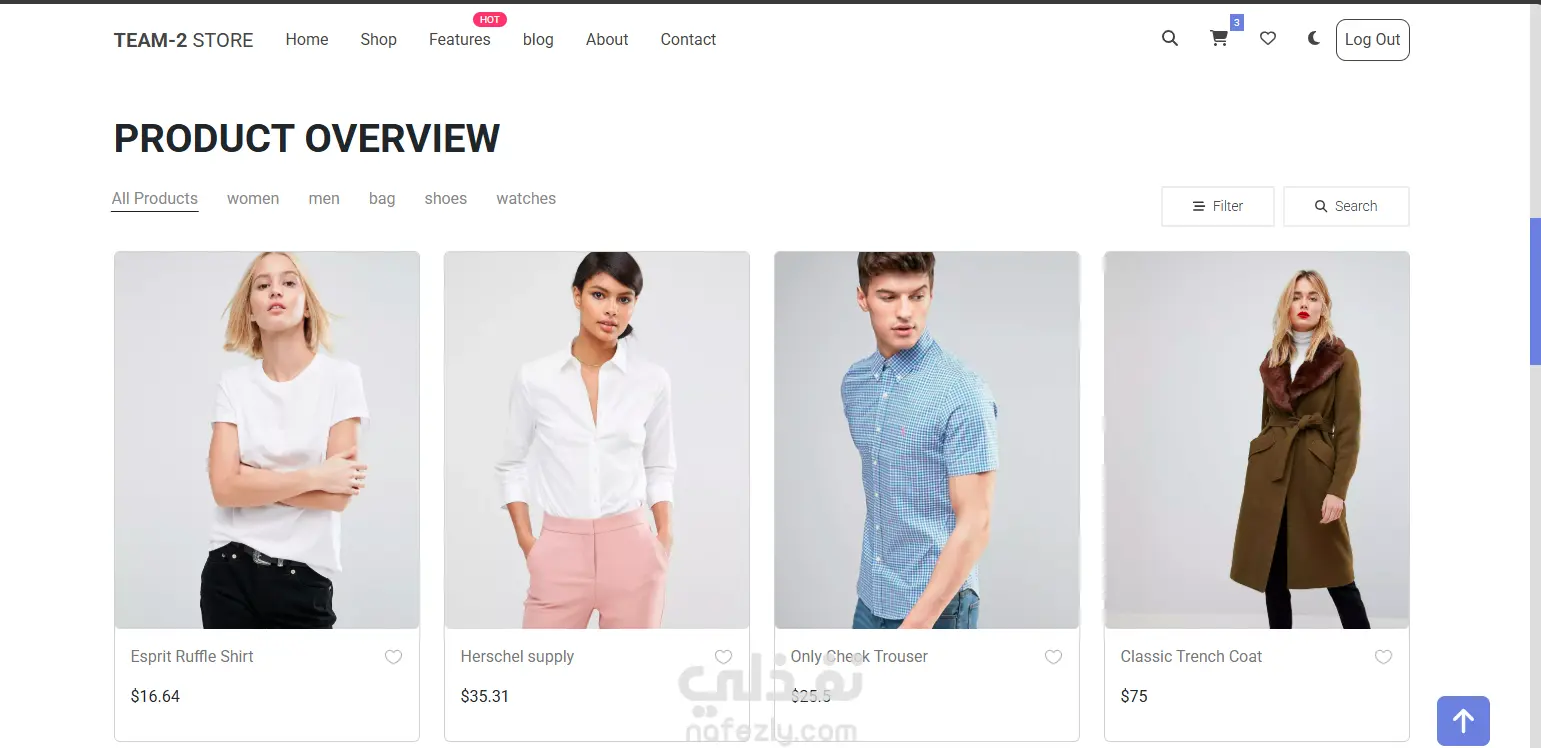
Task: Favorite the Only Check Trouser heart
Action: pos(1054,657)
